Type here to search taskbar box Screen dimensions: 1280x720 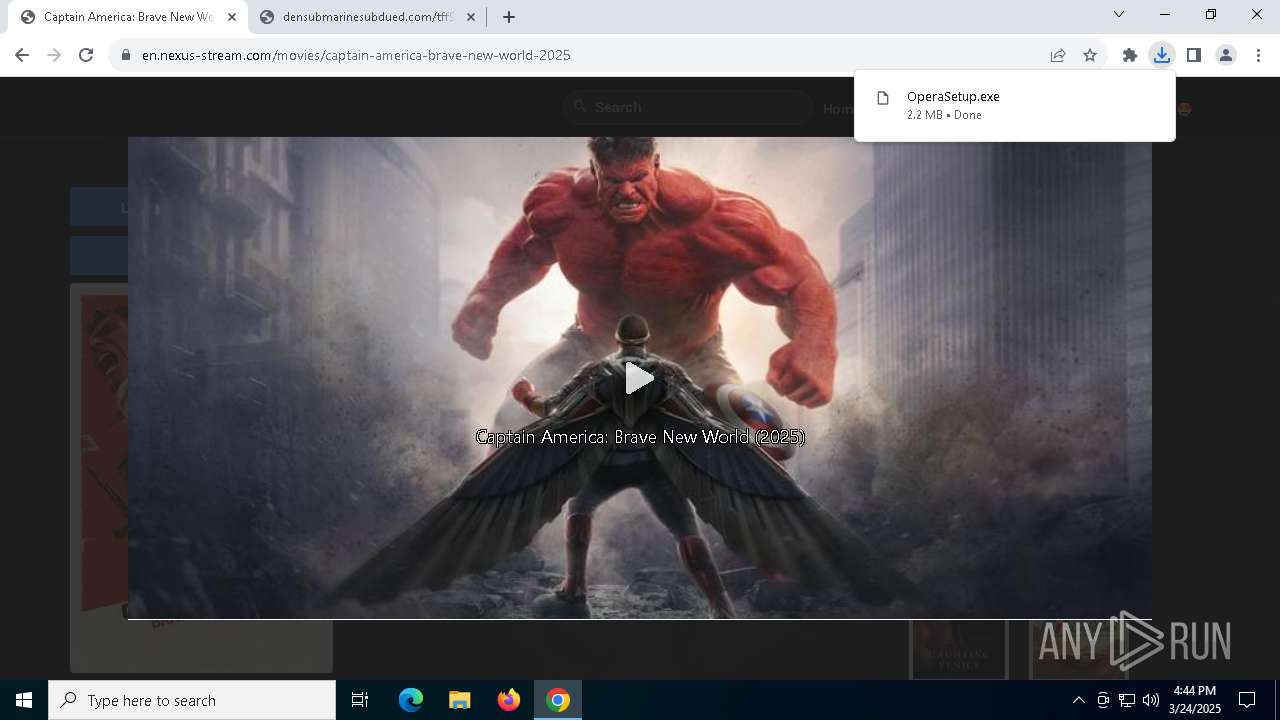click(192, 700)
